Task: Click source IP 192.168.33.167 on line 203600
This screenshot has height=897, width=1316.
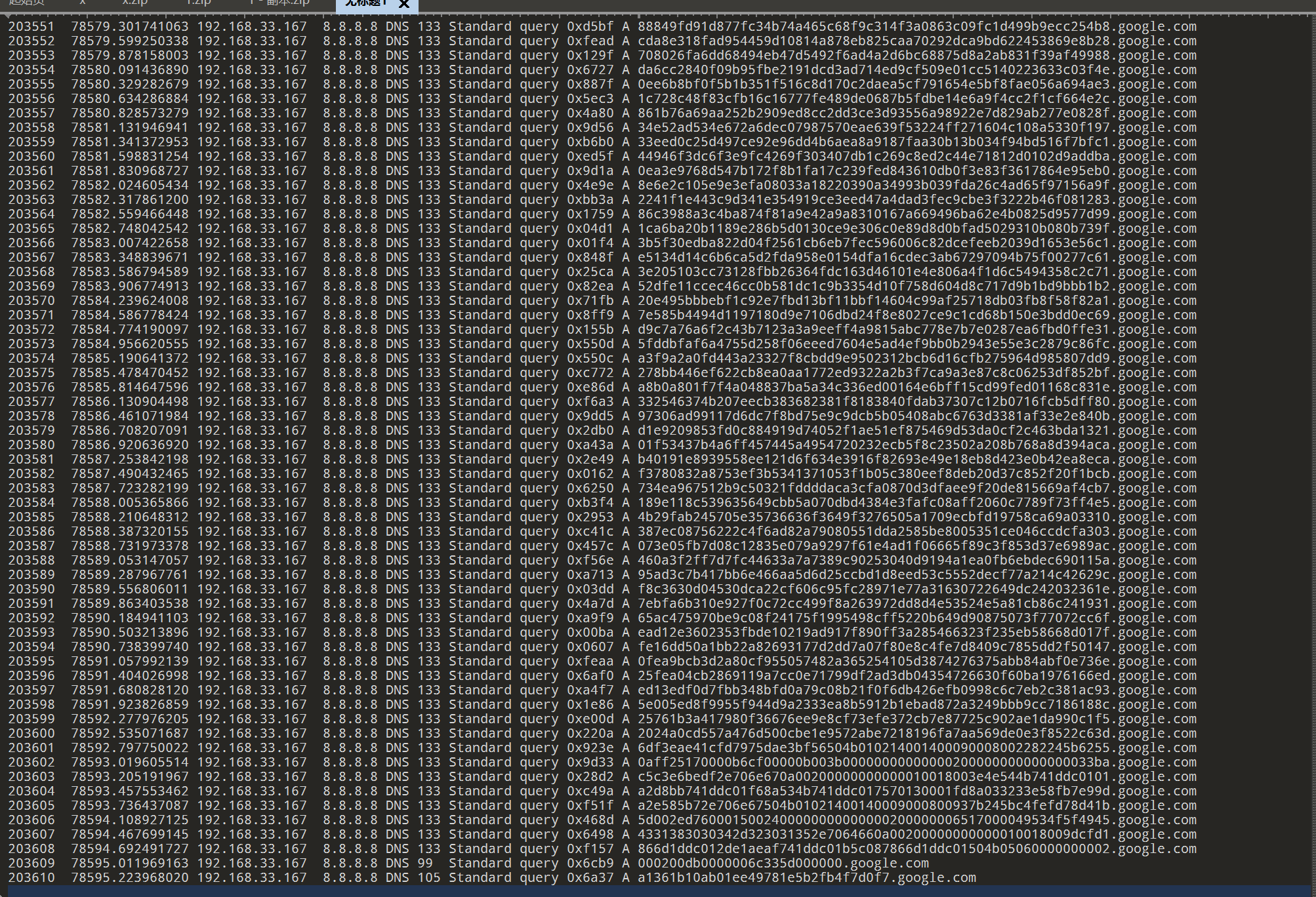Action: coord(252,734)
